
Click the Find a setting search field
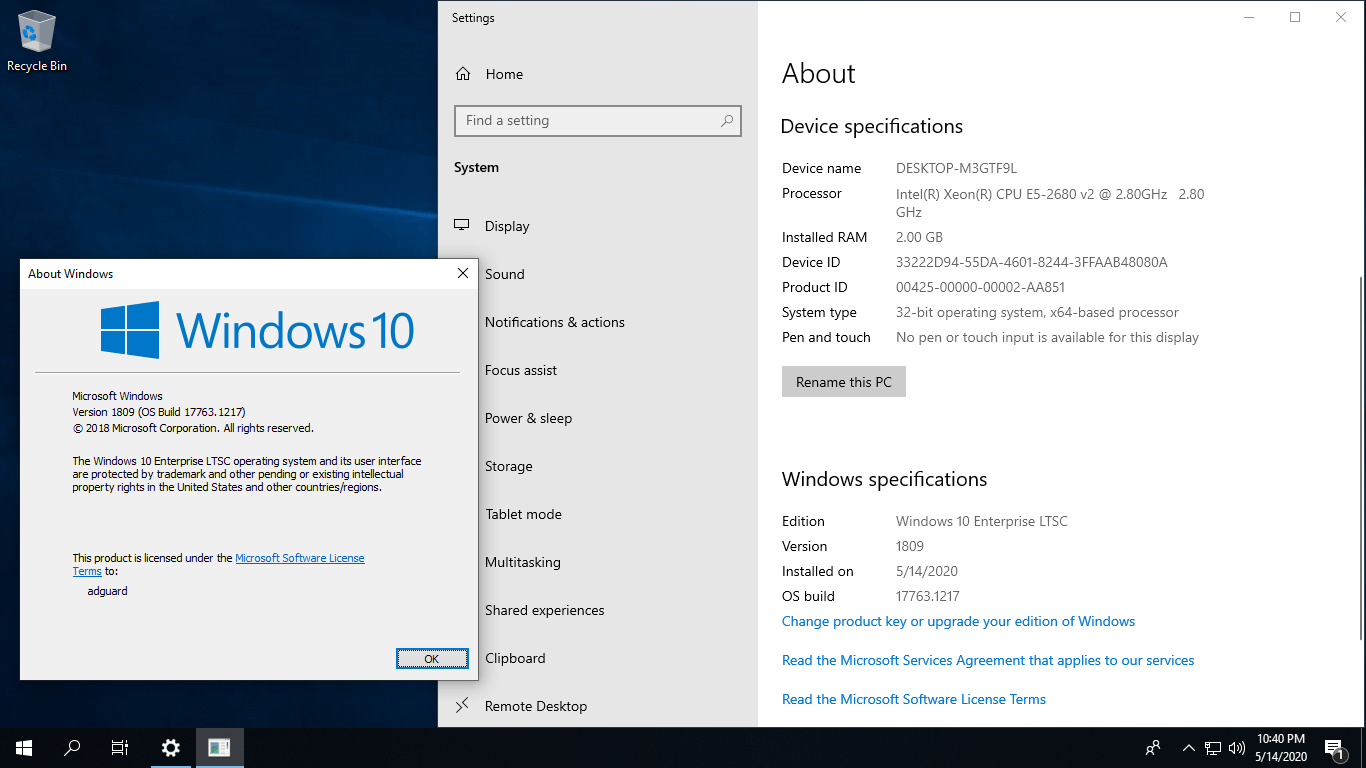pos(598,121)
